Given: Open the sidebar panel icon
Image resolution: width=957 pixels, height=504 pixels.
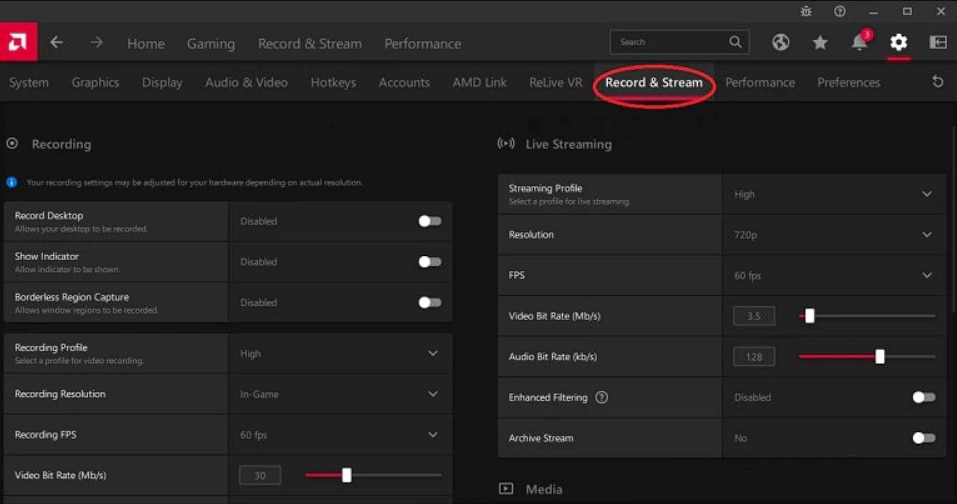Looking at the screenshot, I should [938, 42].
